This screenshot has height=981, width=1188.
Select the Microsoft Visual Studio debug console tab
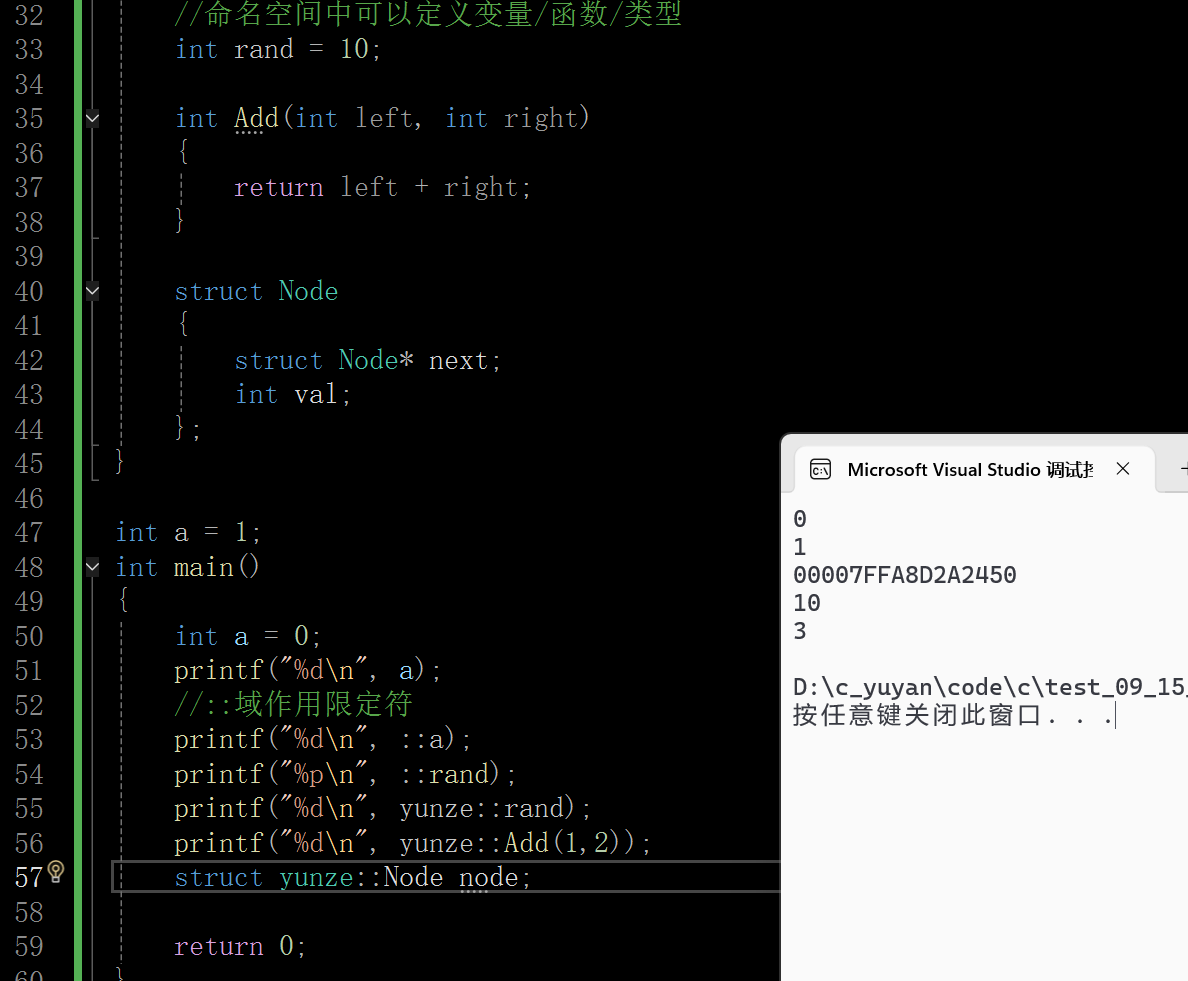974,470
